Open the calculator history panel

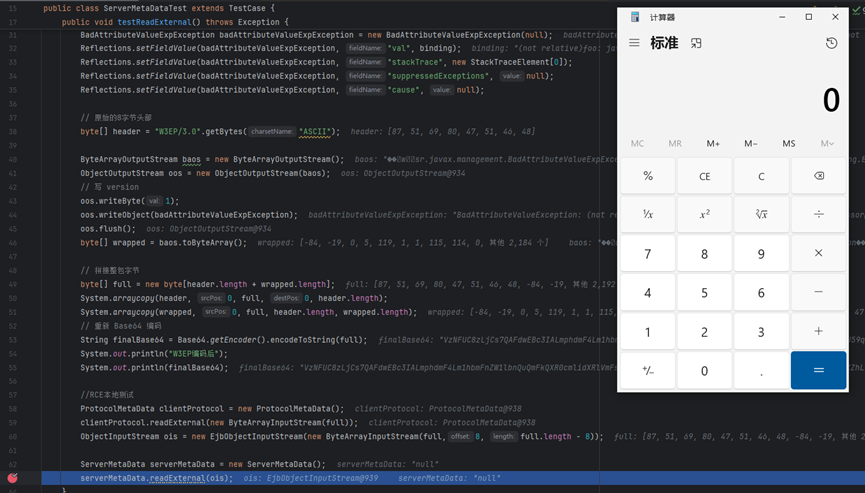[x=831, y=43]
